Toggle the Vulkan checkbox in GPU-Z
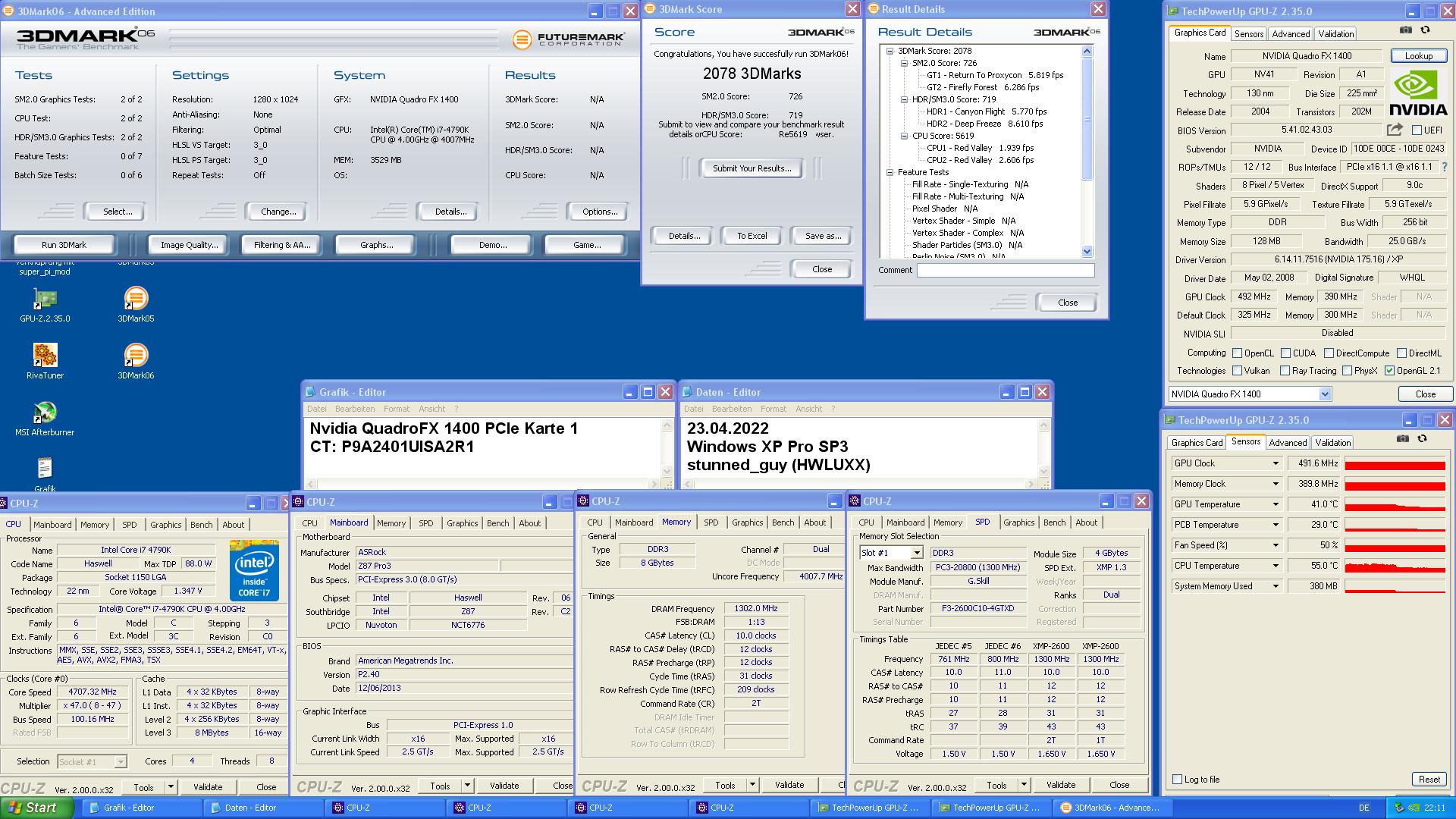1456x819 pixels. coord(1238,371)
